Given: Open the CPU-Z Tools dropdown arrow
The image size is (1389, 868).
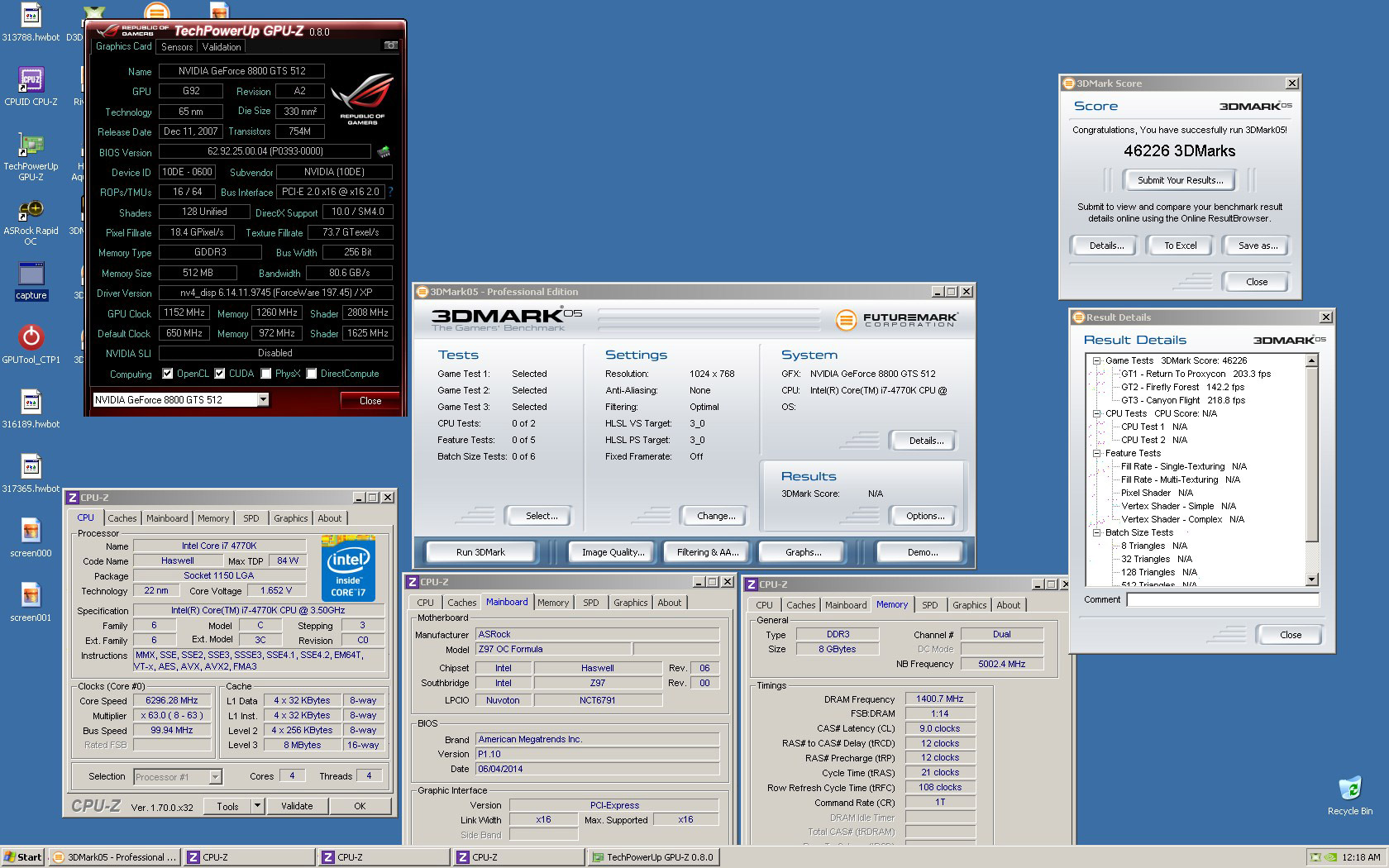Looking at the screenshot, I should point(257,806).
